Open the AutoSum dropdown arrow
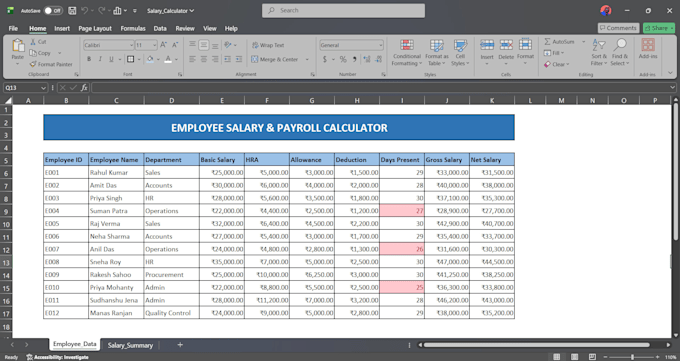The width and height of the screenshot is (680, 361). click(x=583, y=42)
